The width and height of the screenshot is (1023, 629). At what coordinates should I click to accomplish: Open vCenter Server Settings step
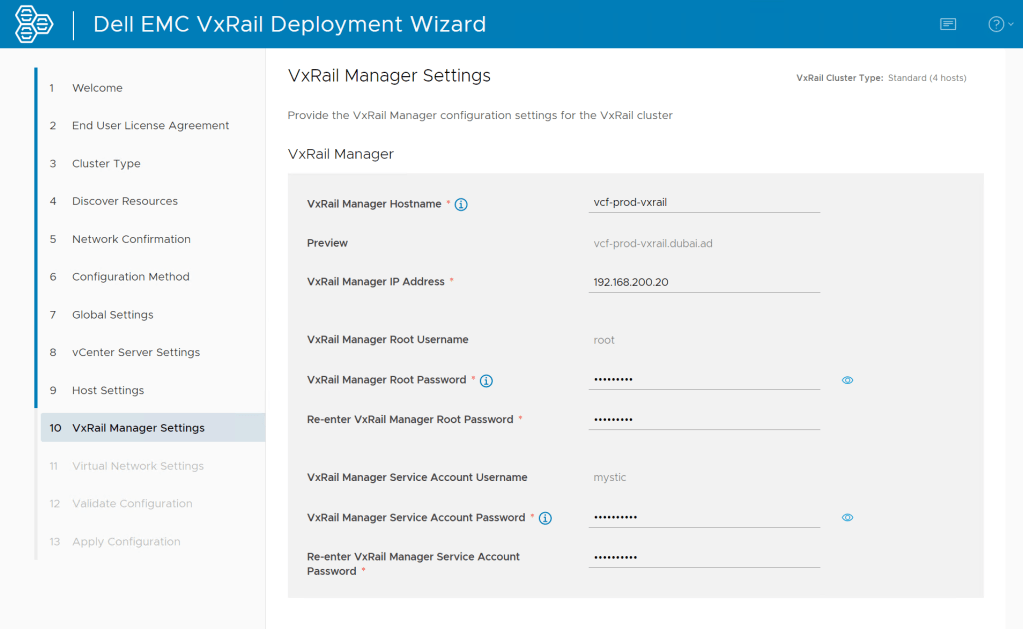tap(136, 352)
